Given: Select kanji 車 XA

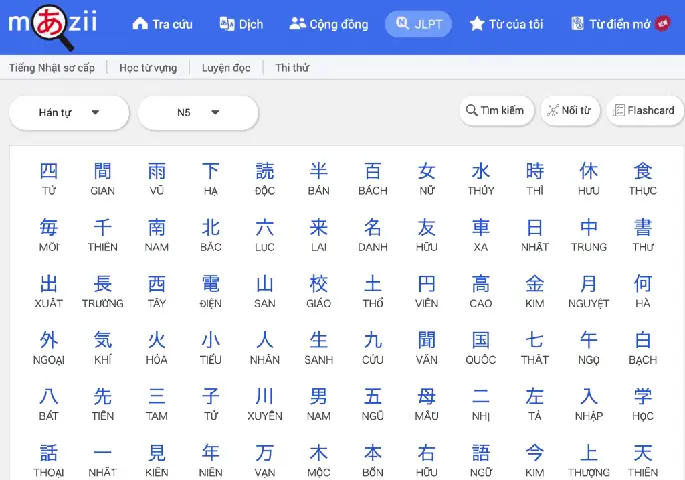Looking at the screenshot, I should click(x=481, y=235).
